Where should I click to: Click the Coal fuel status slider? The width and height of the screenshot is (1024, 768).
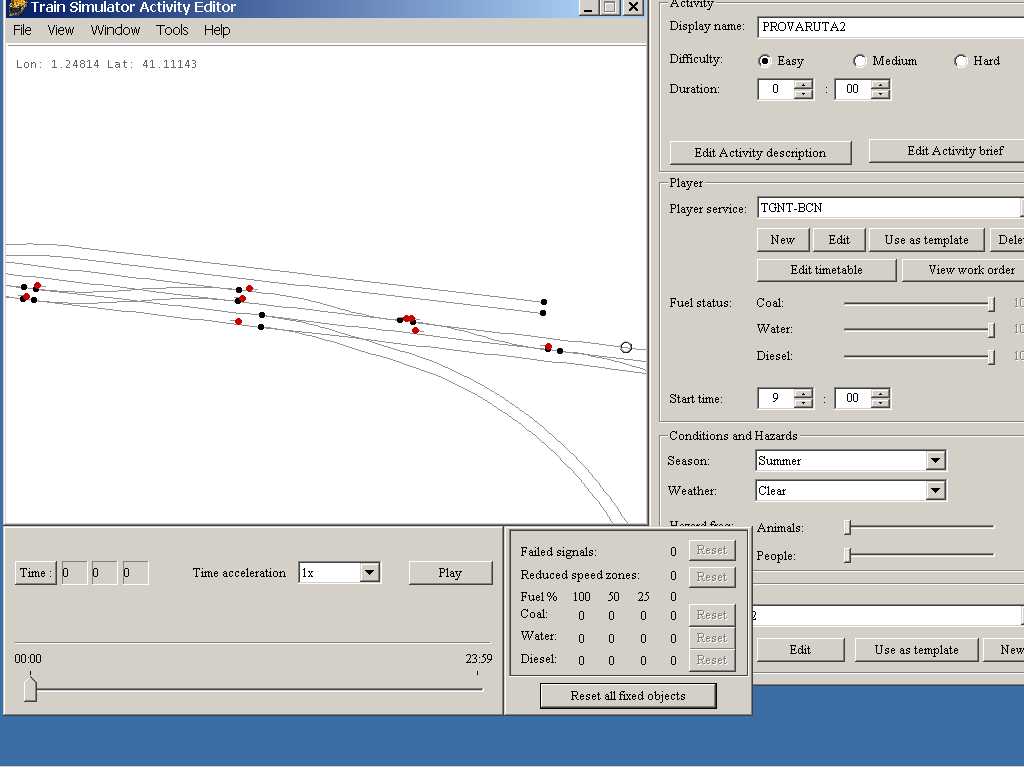pyautogui.click(x=917, y=303)
